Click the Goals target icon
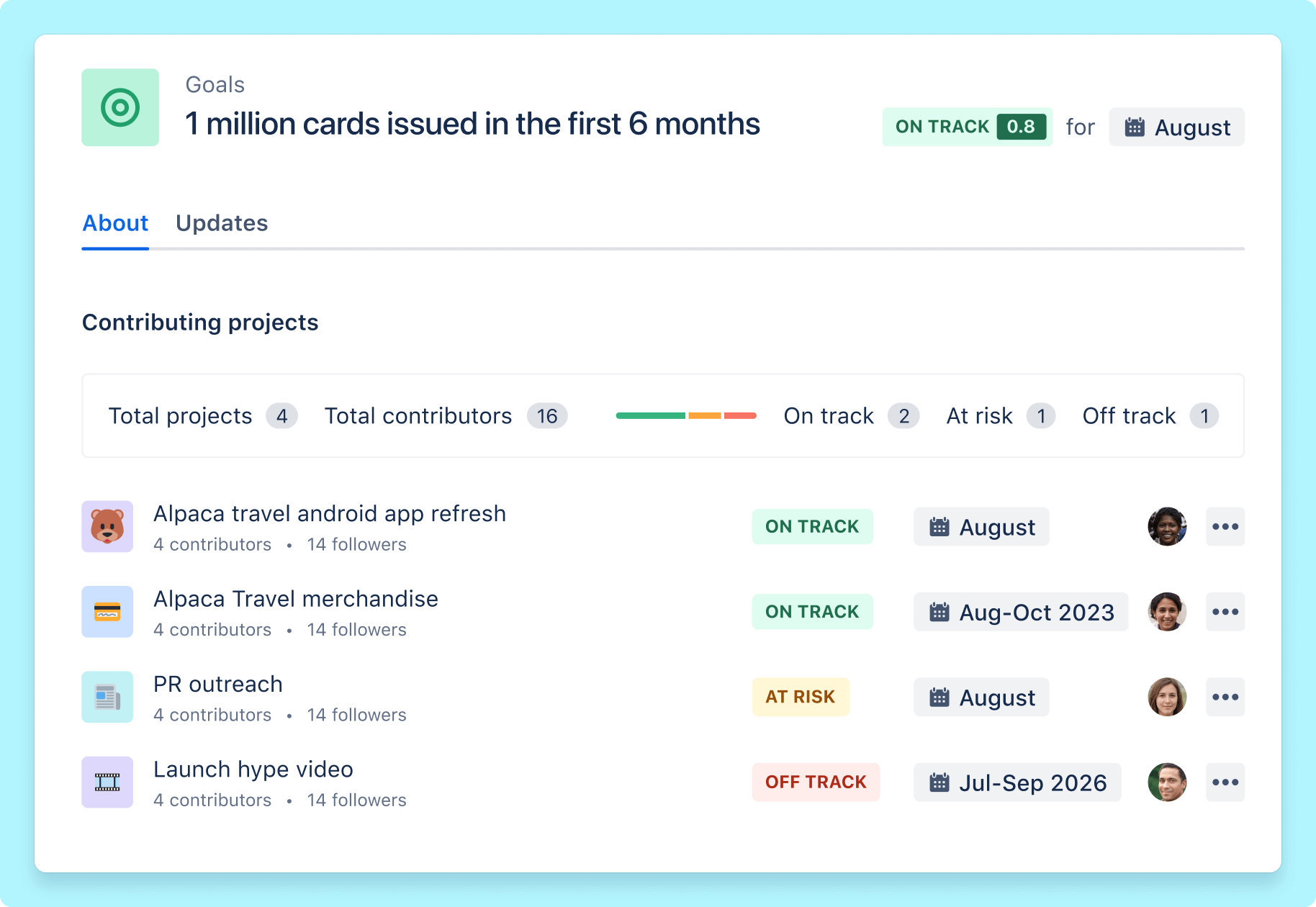 [x=120, y=107]
